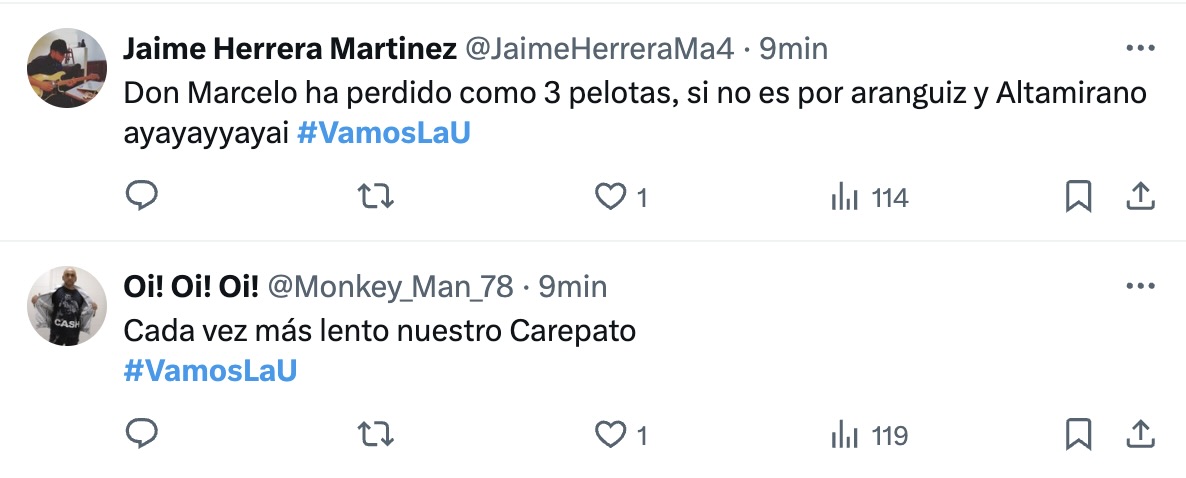The height and width of the screenshot is (478, 1186).
Task: Open the Oi! Oi! Oi! display name
Action: click(x=191, y=287)
